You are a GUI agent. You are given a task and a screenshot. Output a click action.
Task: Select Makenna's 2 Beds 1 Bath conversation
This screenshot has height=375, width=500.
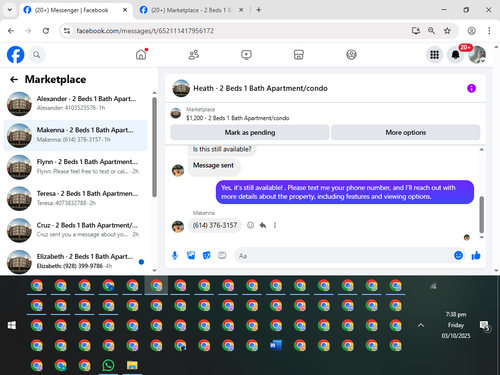point(76,135)
